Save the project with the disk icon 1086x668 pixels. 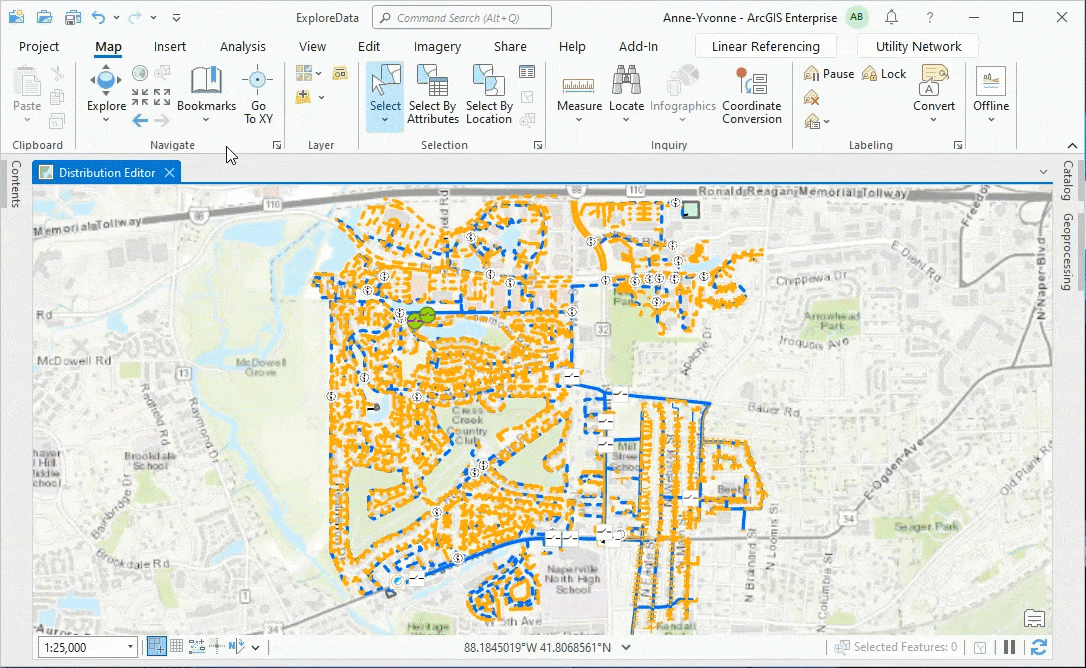point(73,17)
